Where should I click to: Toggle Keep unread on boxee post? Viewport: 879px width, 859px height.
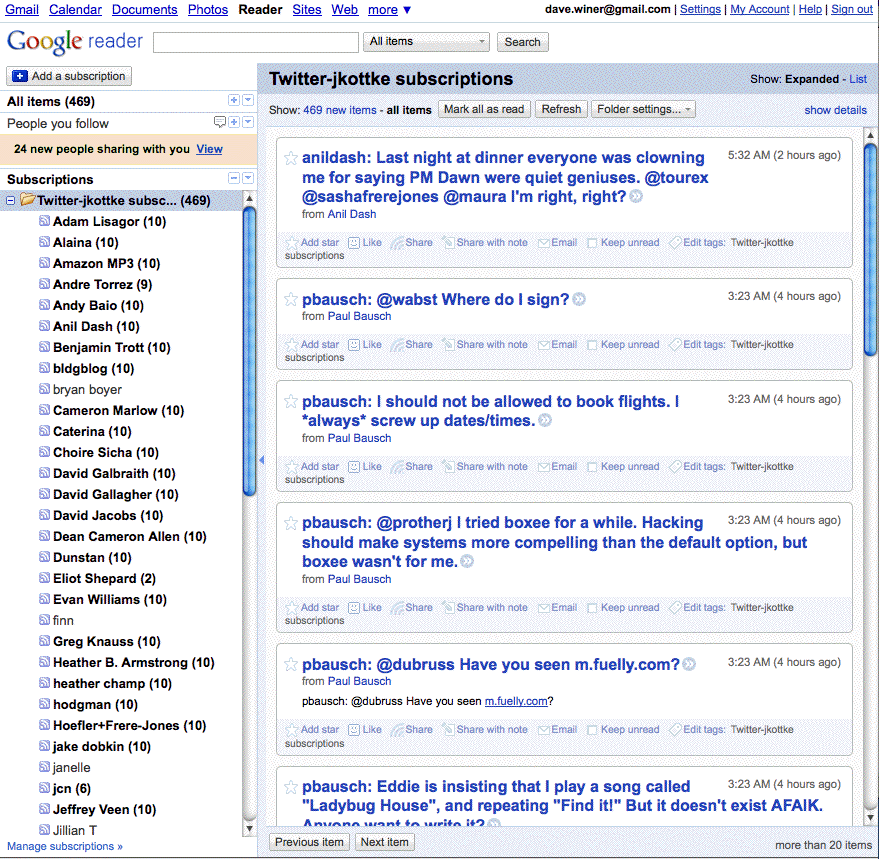pyautogui.click(x=592, y=608)
